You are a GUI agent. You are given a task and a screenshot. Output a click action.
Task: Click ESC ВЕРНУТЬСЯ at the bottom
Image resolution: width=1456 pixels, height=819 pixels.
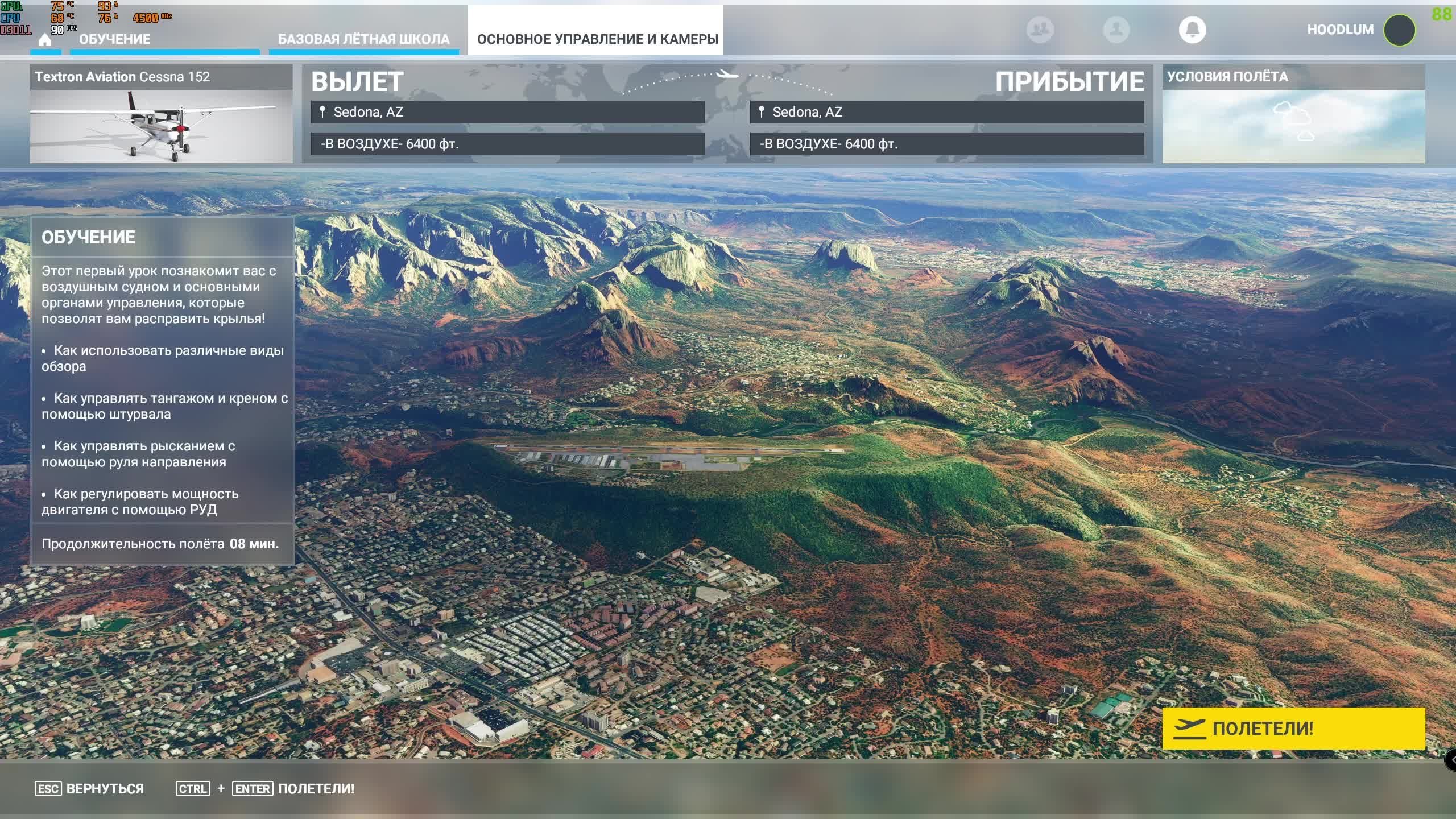pos(90,788)
